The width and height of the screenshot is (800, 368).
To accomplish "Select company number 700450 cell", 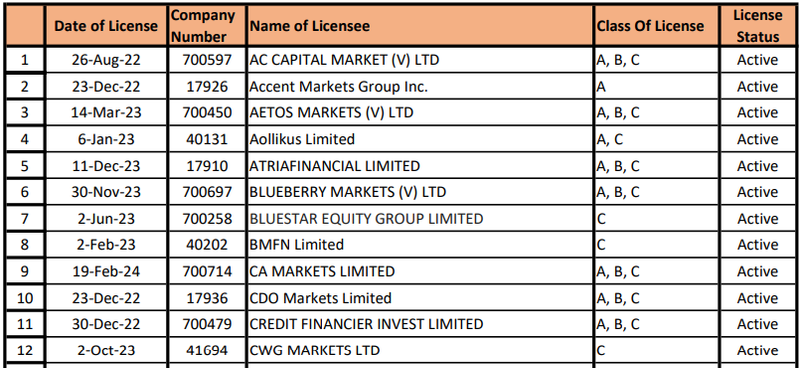I will coord(207,113).
